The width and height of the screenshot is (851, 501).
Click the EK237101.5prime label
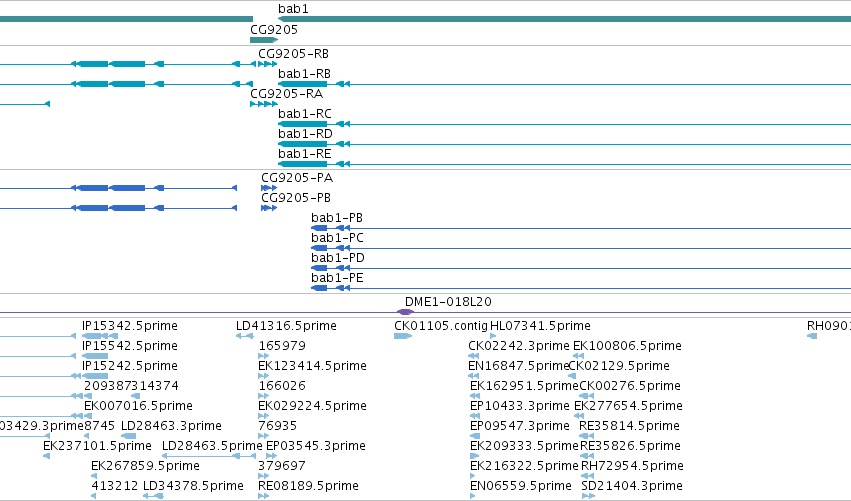click(97, 447)
